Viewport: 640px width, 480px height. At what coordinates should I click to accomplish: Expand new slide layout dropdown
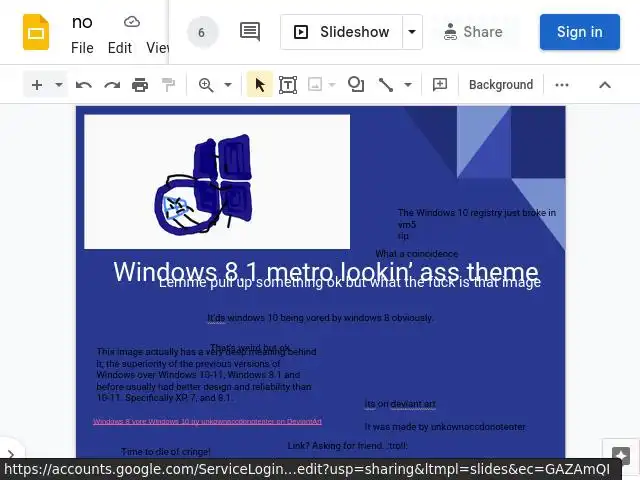(59, 85)
